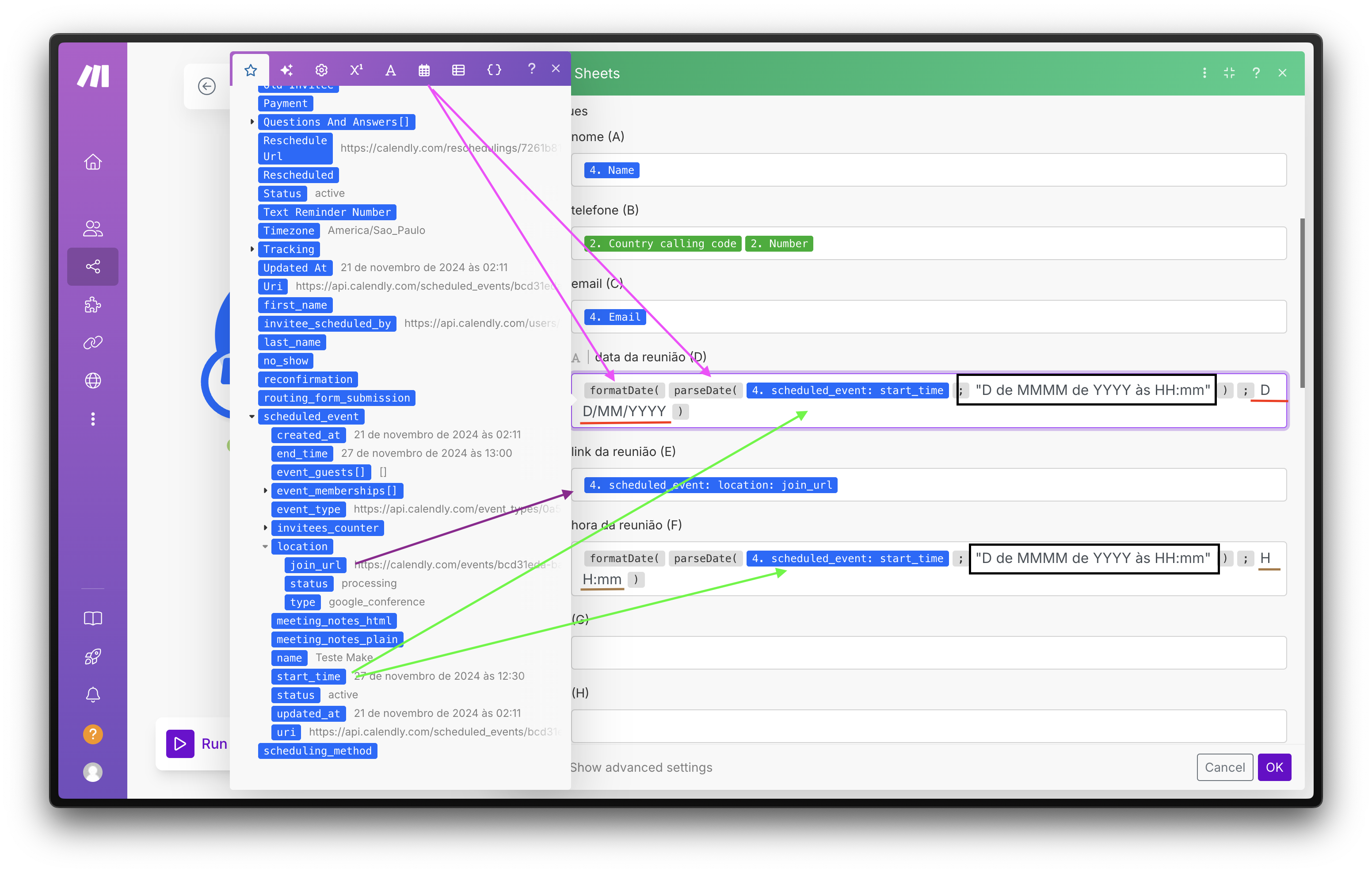Open Connections link icon in sidebar

click(x=93, y=342)
